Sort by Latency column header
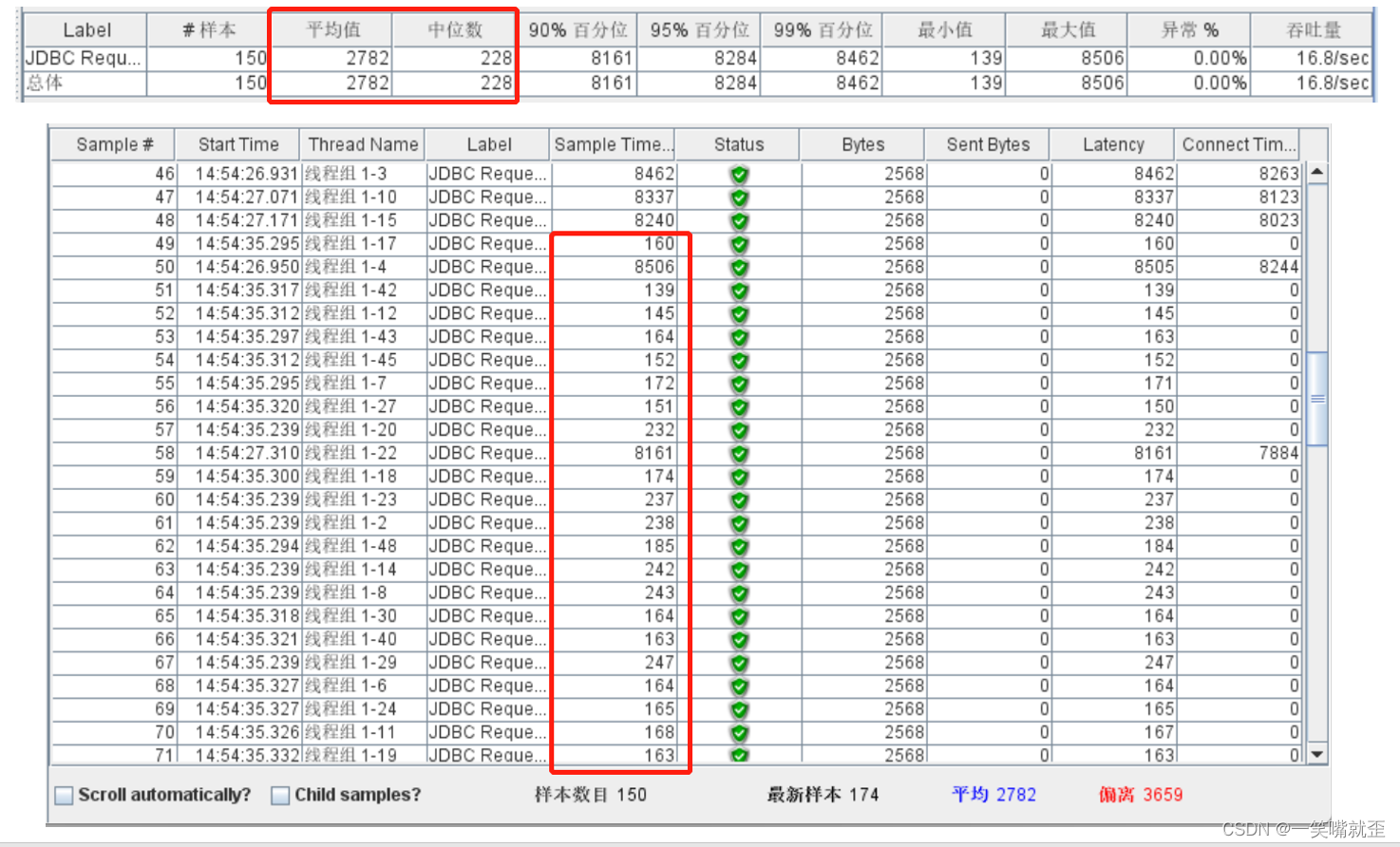 1113,144
